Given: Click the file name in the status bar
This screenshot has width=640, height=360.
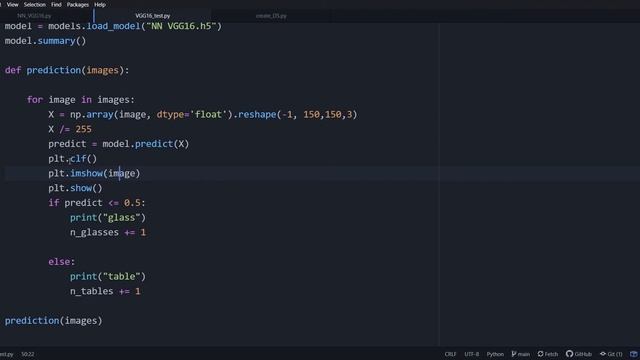Looking at the screenshot, I should [x=6, y=354].
